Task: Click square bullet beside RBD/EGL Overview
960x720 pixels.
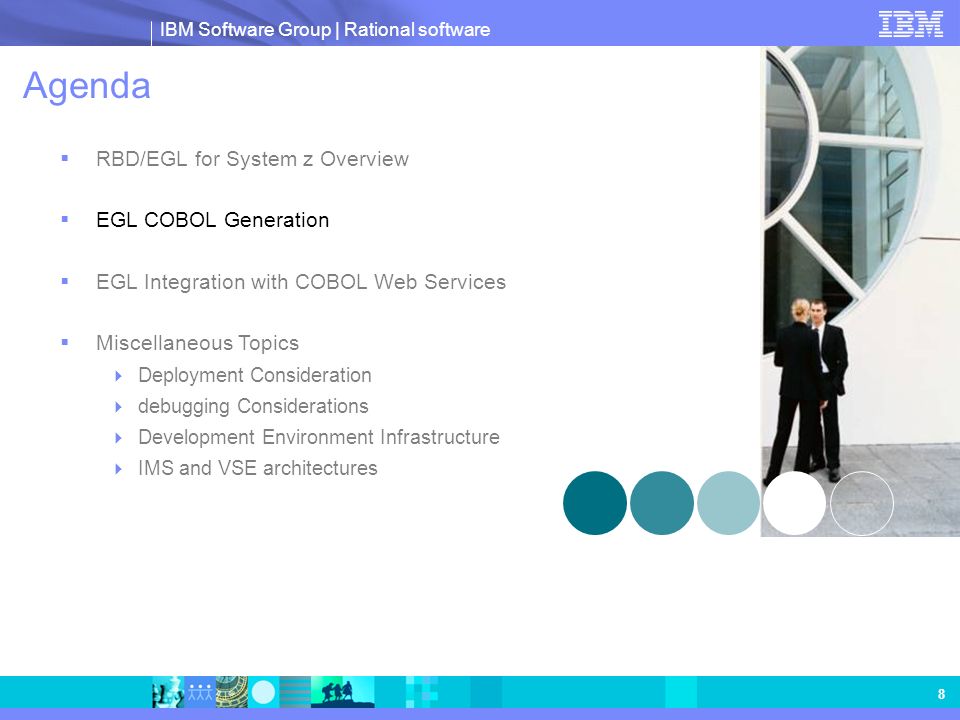Action: coord(65,159)
